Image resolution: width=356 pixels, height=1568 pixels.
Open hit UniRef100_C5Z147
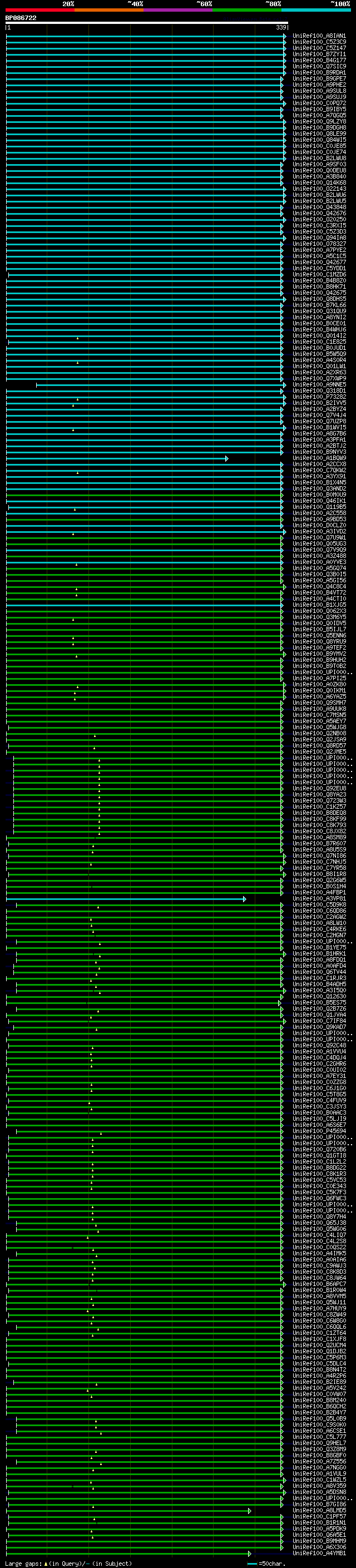point(319,48)
